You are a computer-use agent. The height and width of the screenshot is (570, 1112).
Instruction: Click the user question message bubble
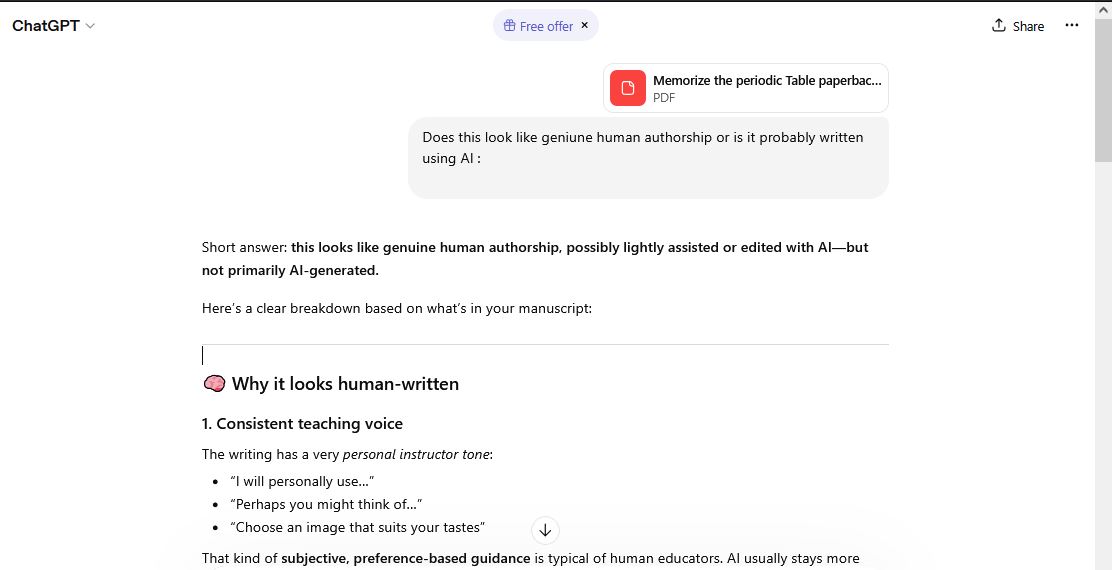pos(647,158)
